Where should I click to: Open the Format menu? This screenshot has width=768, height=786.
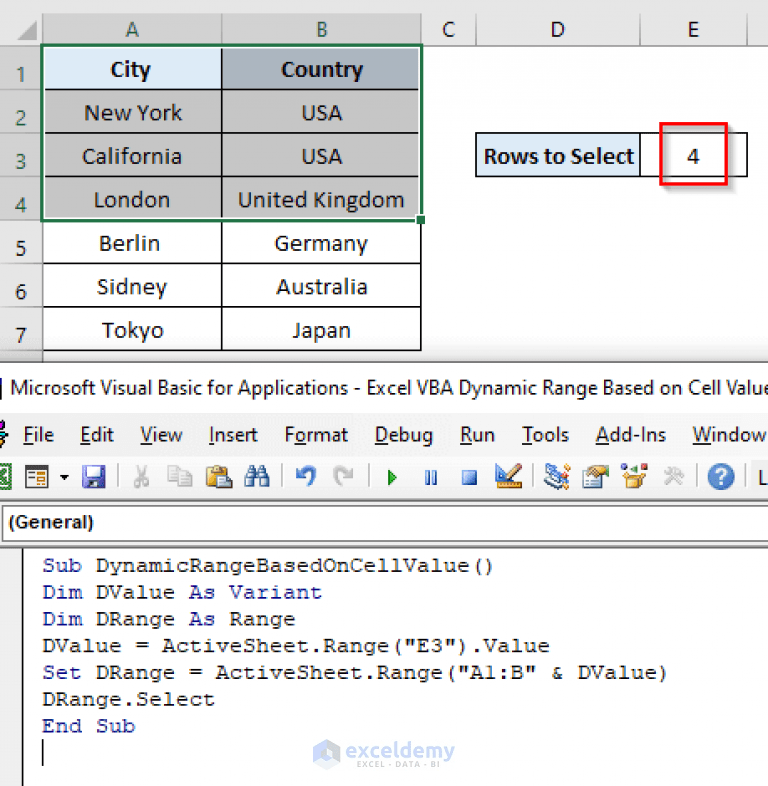(x=316, y=435)
